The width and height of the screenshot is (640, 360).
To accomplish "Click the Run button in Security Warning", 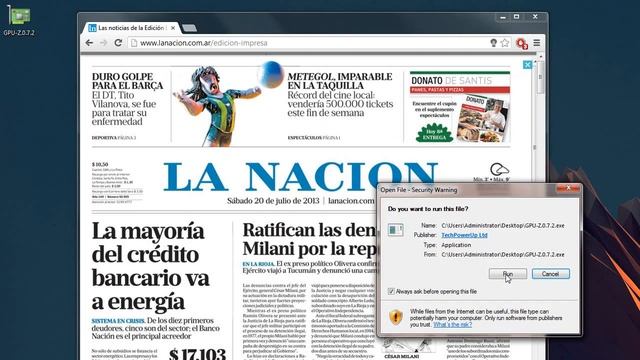I will 508,274.
